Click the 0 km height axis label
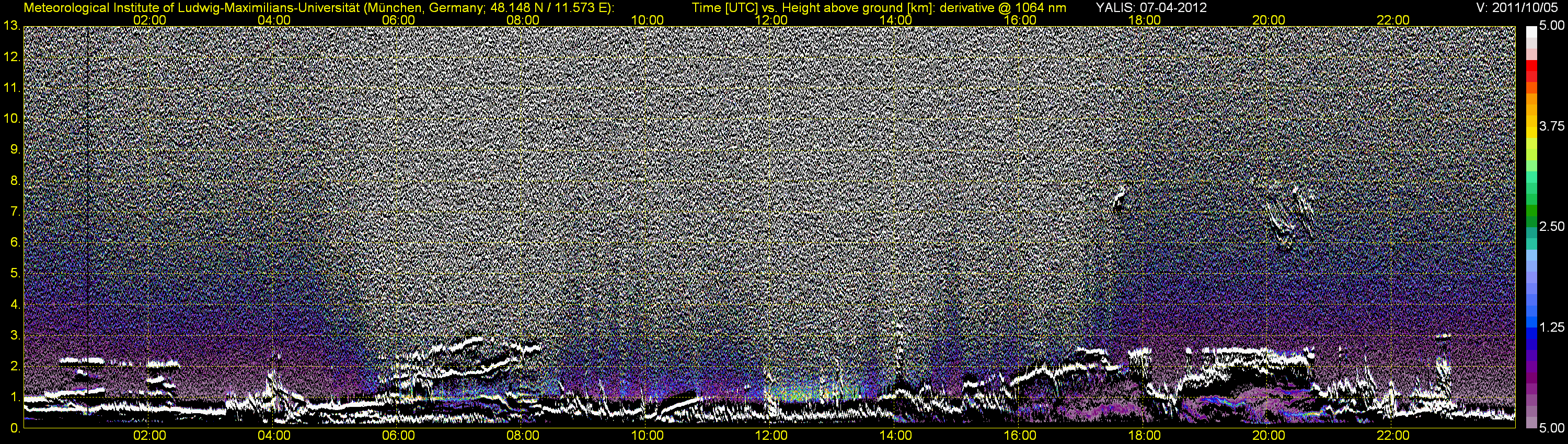Screen dimensions: 1568x444 click(15, 428)
